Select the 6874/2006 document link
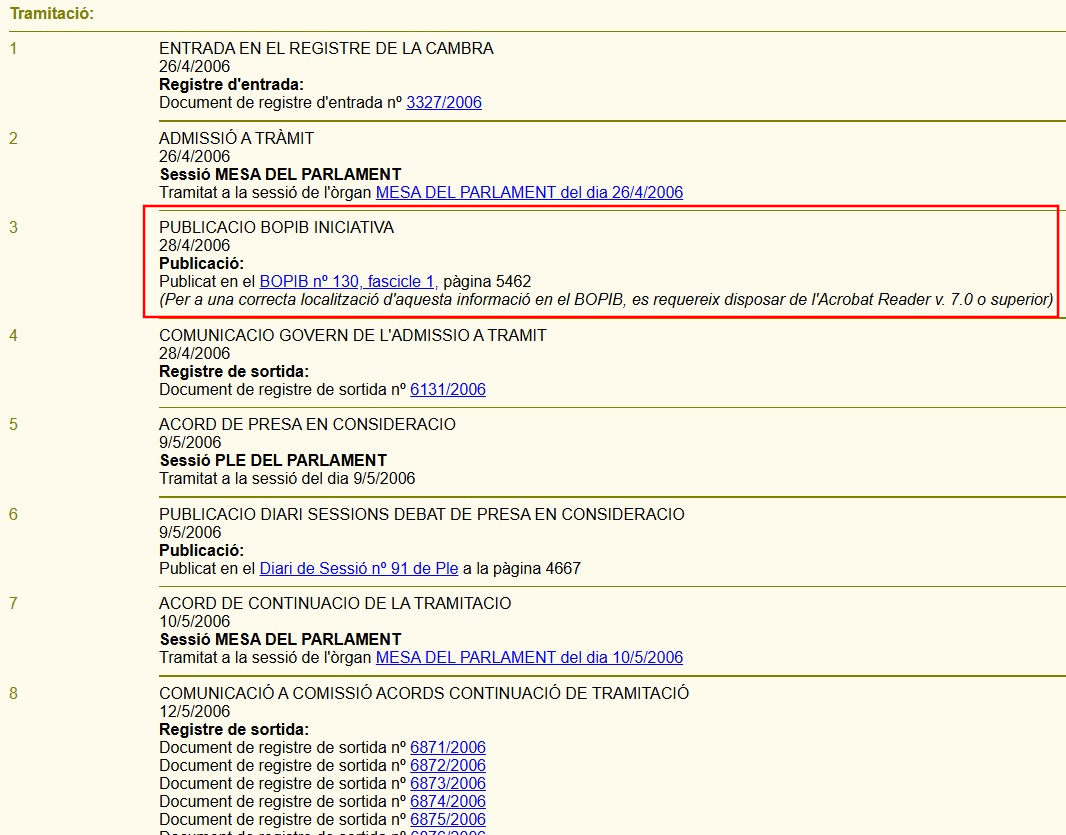This screenshot has width=1066, height=835. (448, 801)
